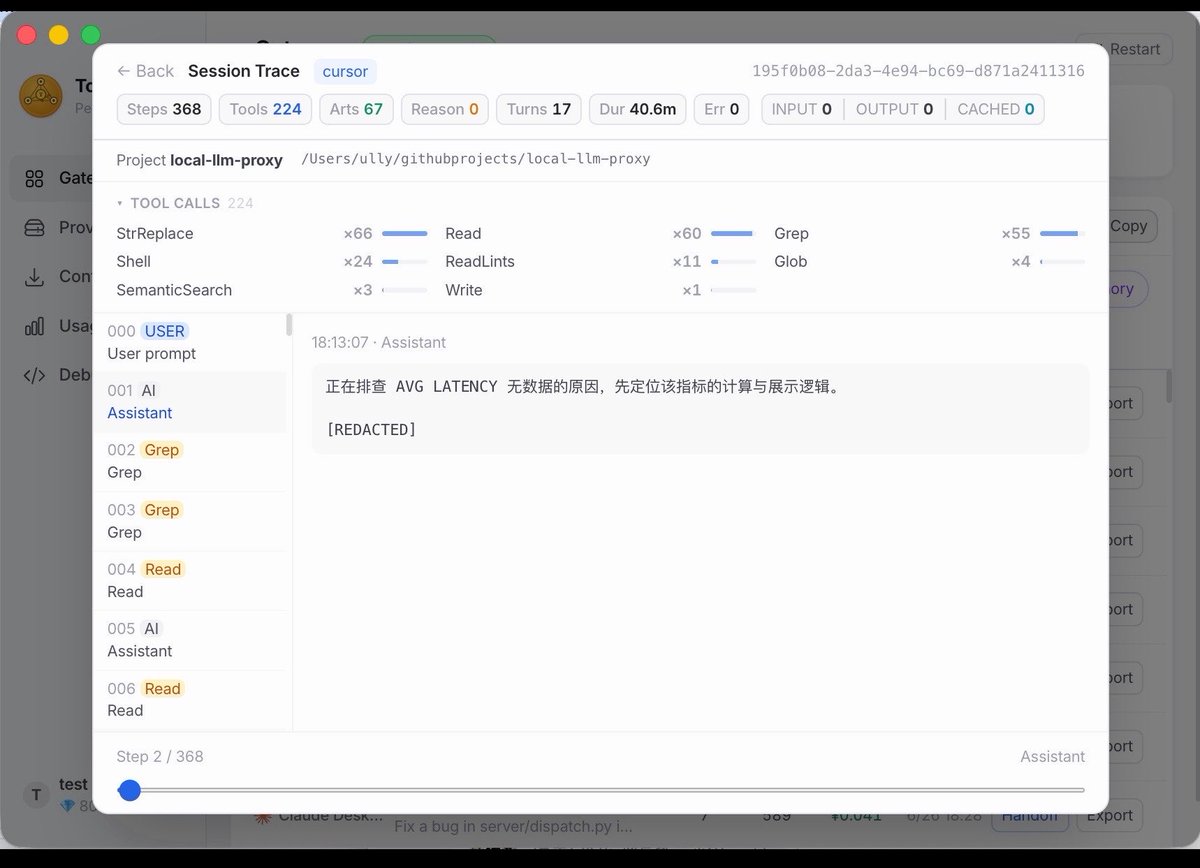1200x868 pixels.
Task: Click the test user avatar in sidebar
Action: coord(36,795)
